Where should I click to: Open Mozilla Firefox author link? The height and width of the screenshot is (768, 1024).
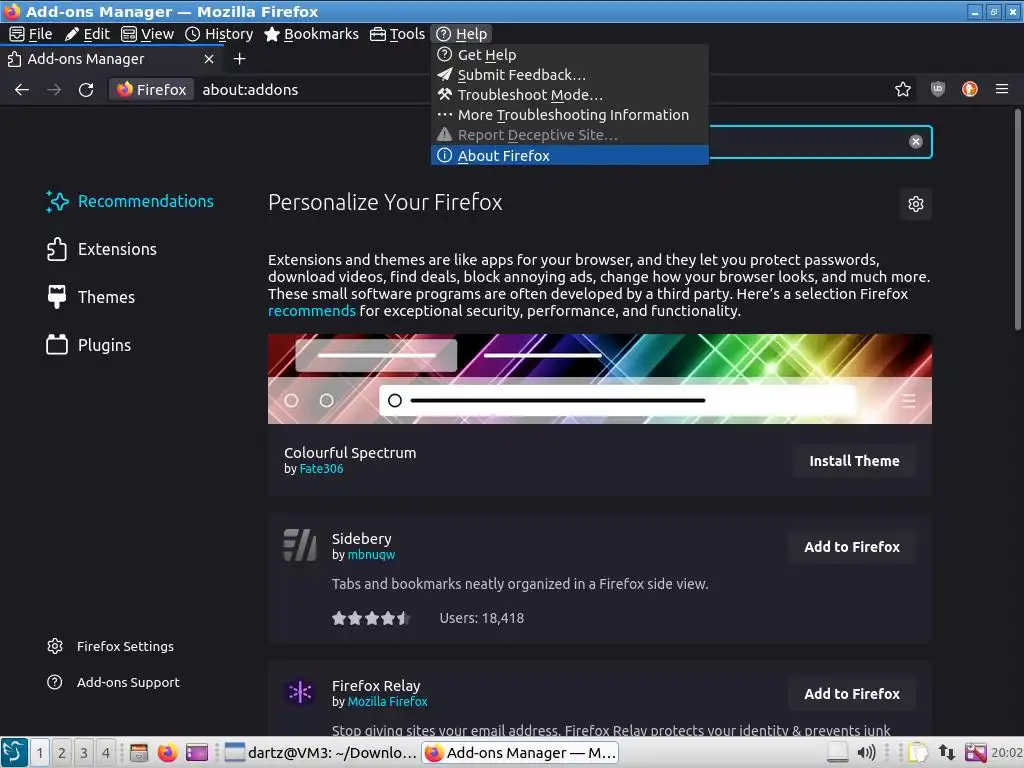pos(387,702)
